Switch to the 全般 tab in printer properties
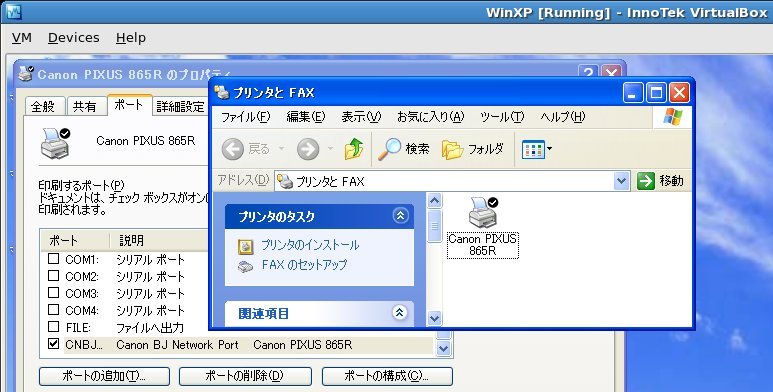This screenshot has width=773, height=392. point(44,106)
